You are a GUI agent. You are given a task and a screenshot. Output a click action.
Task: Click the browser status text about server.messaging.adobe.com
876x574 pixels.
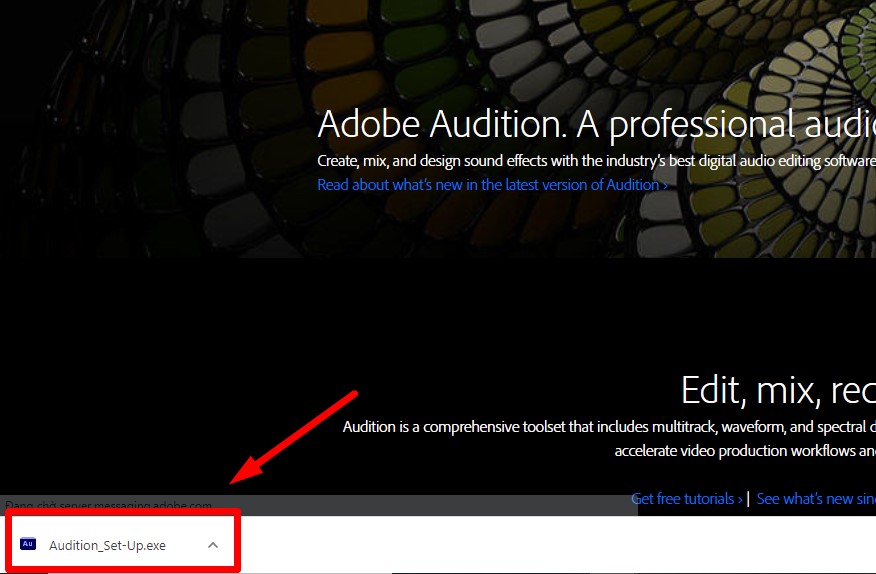coord(108,506)
